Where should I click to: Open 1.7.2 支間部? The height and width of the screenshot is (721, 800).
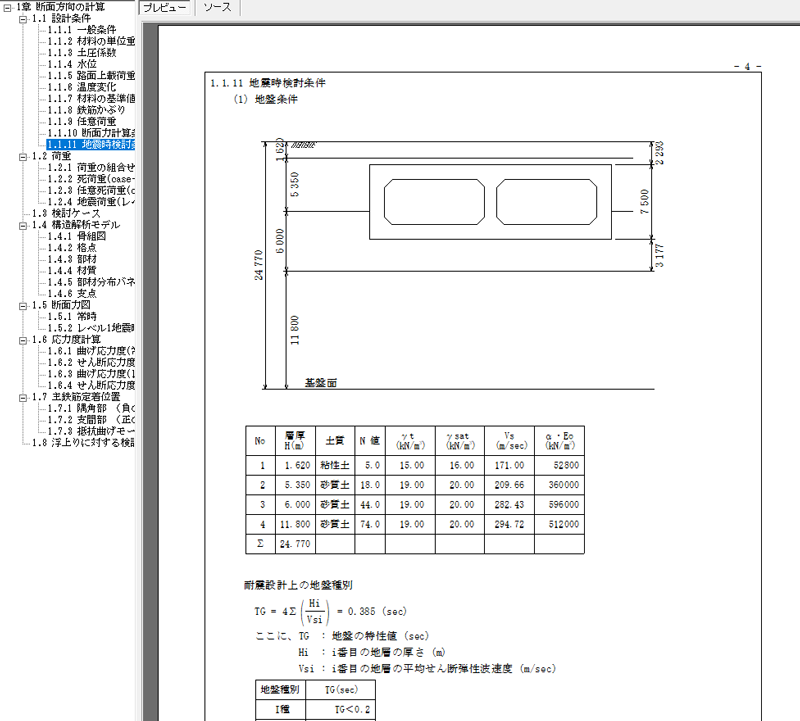click(91, 420)
